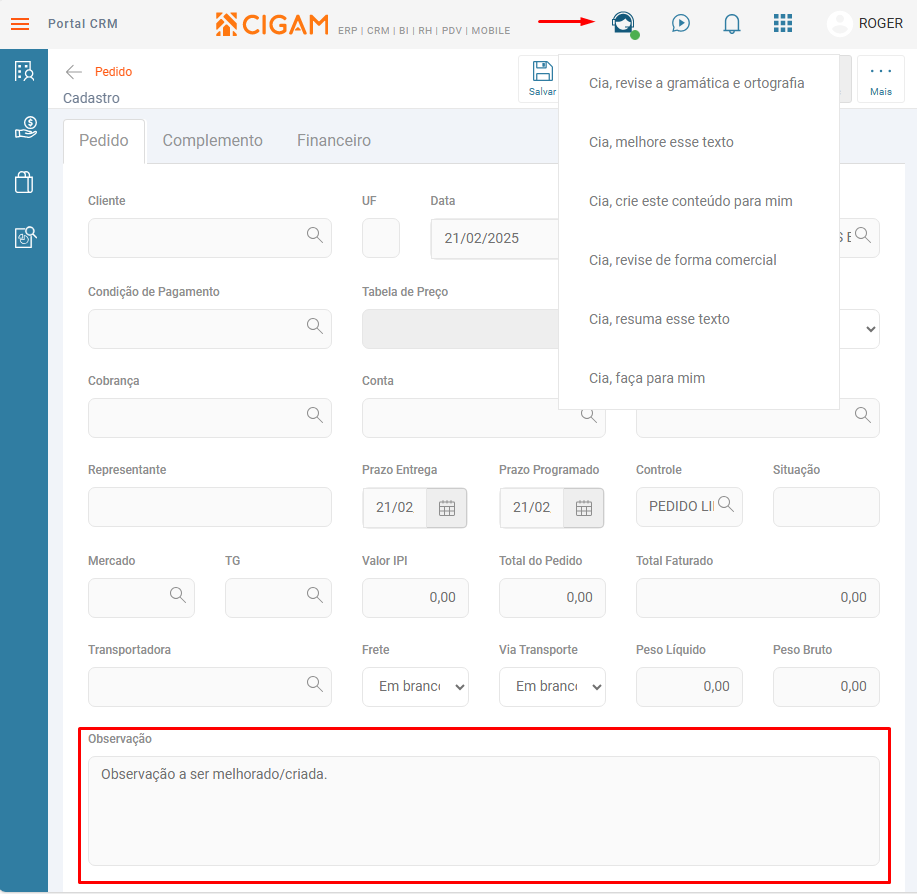The width and height of the screenshot is (917, 894).
Task: Search in the Controle field magnifier
Action: click(726, 504)
